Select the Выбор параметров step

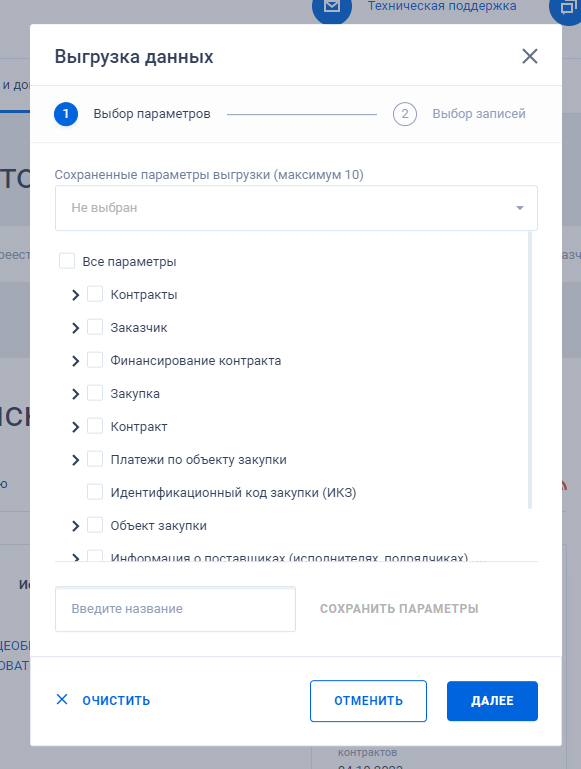coord(152,114)
